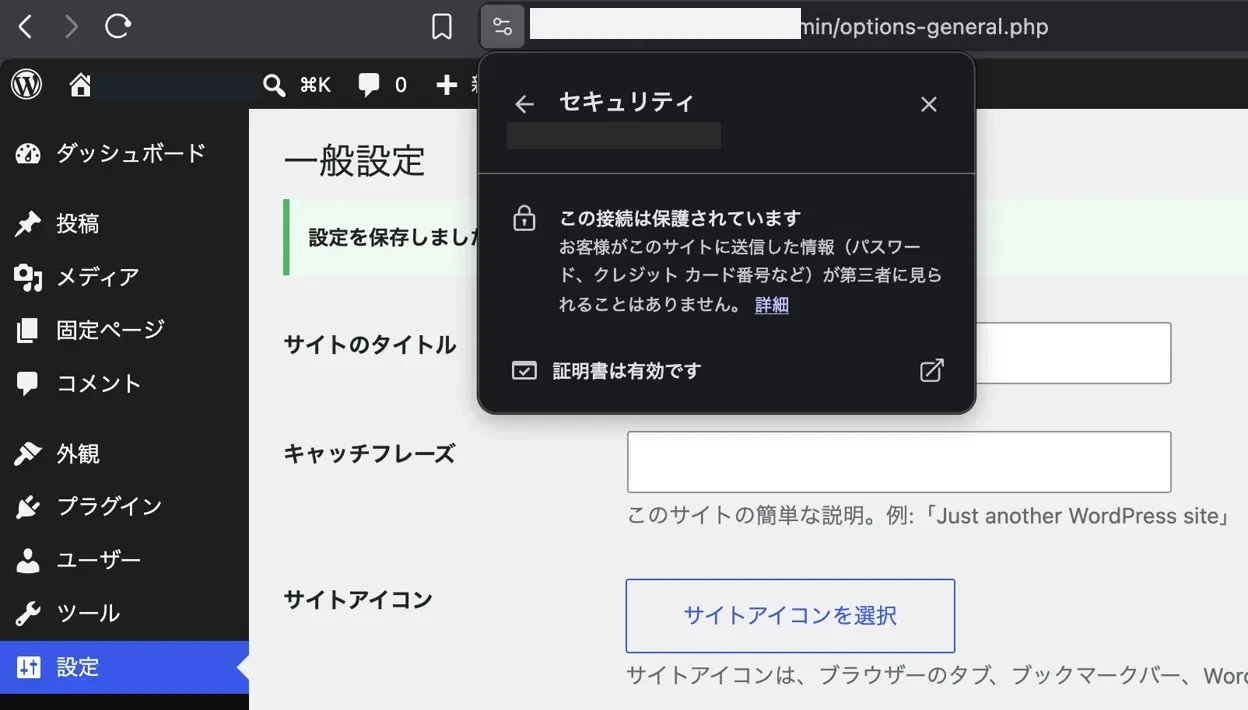Reload the page with the refresh icon
Viewport: 1248px width, 710px height.
coord(118,27)
